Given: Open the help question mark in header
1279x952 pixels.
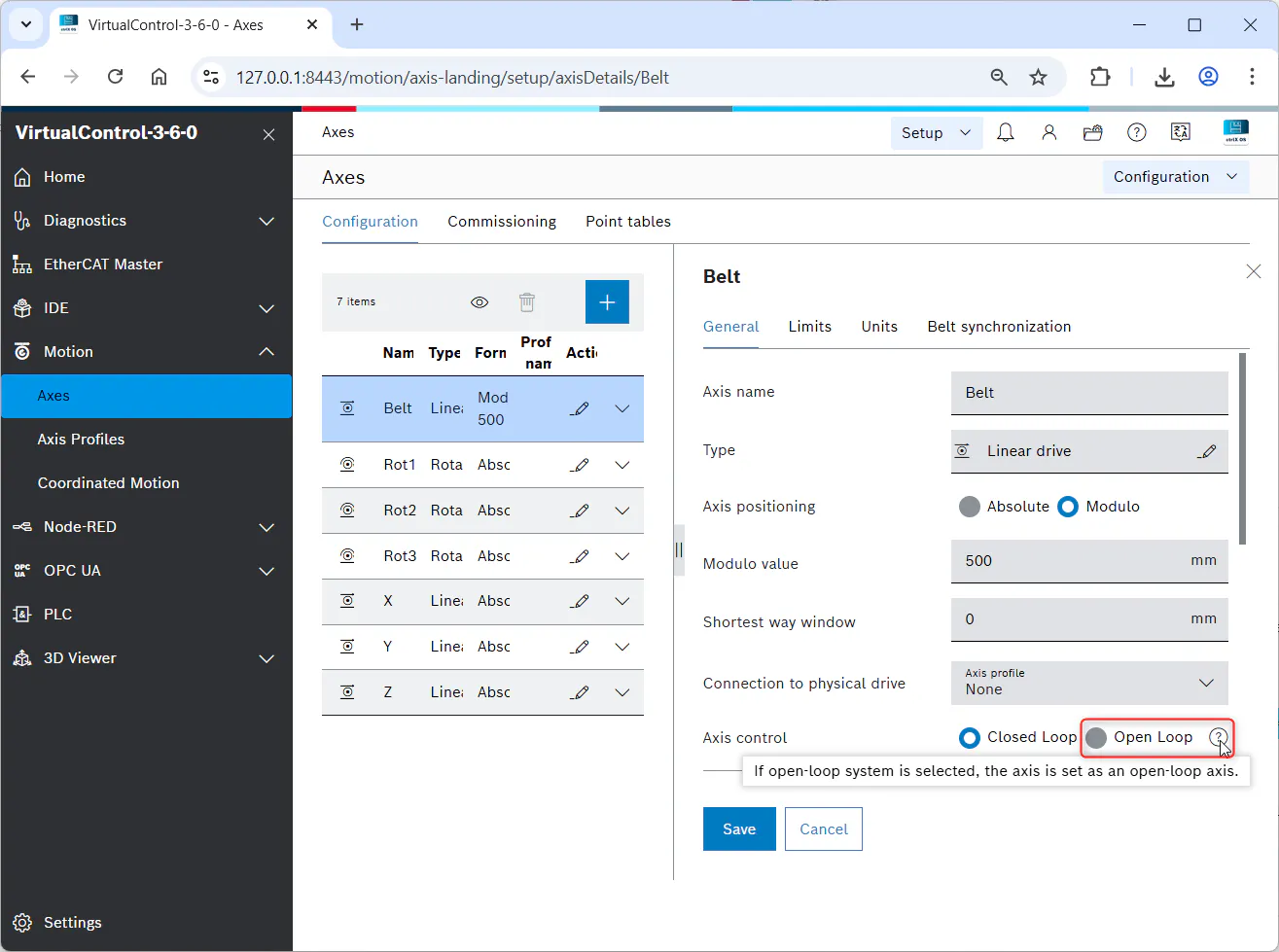Looking at the screenshot, I should point(1137,133).
